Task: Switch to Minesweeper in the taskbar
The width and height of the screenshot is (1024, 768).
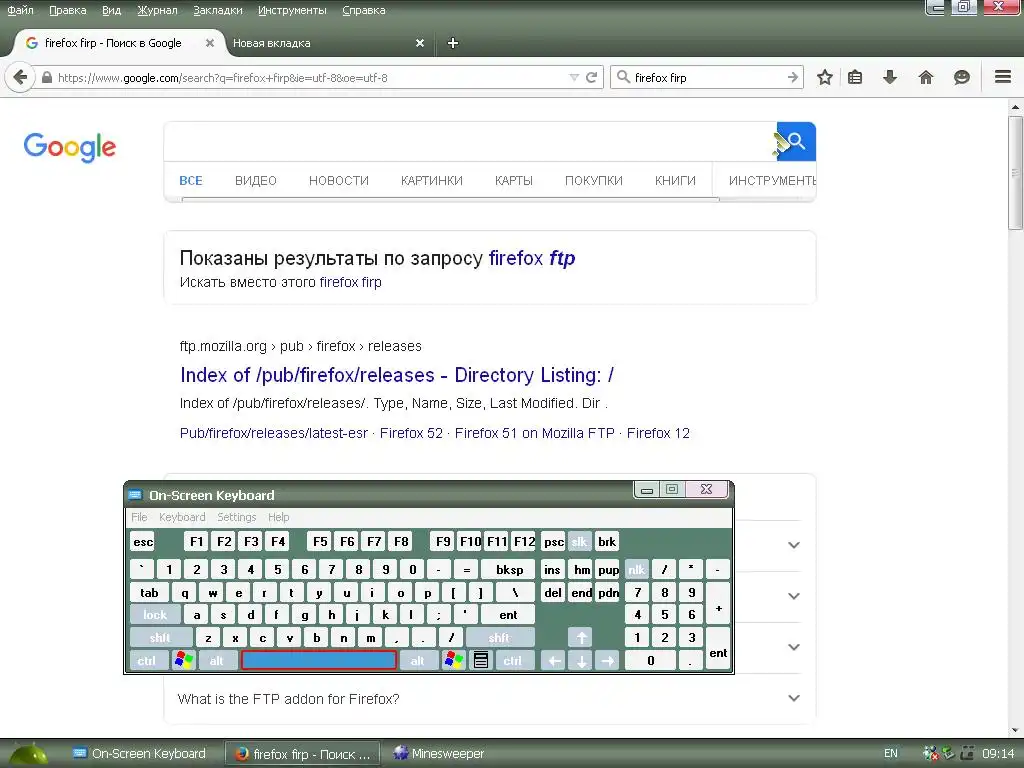Action: [x=440, y=754]
